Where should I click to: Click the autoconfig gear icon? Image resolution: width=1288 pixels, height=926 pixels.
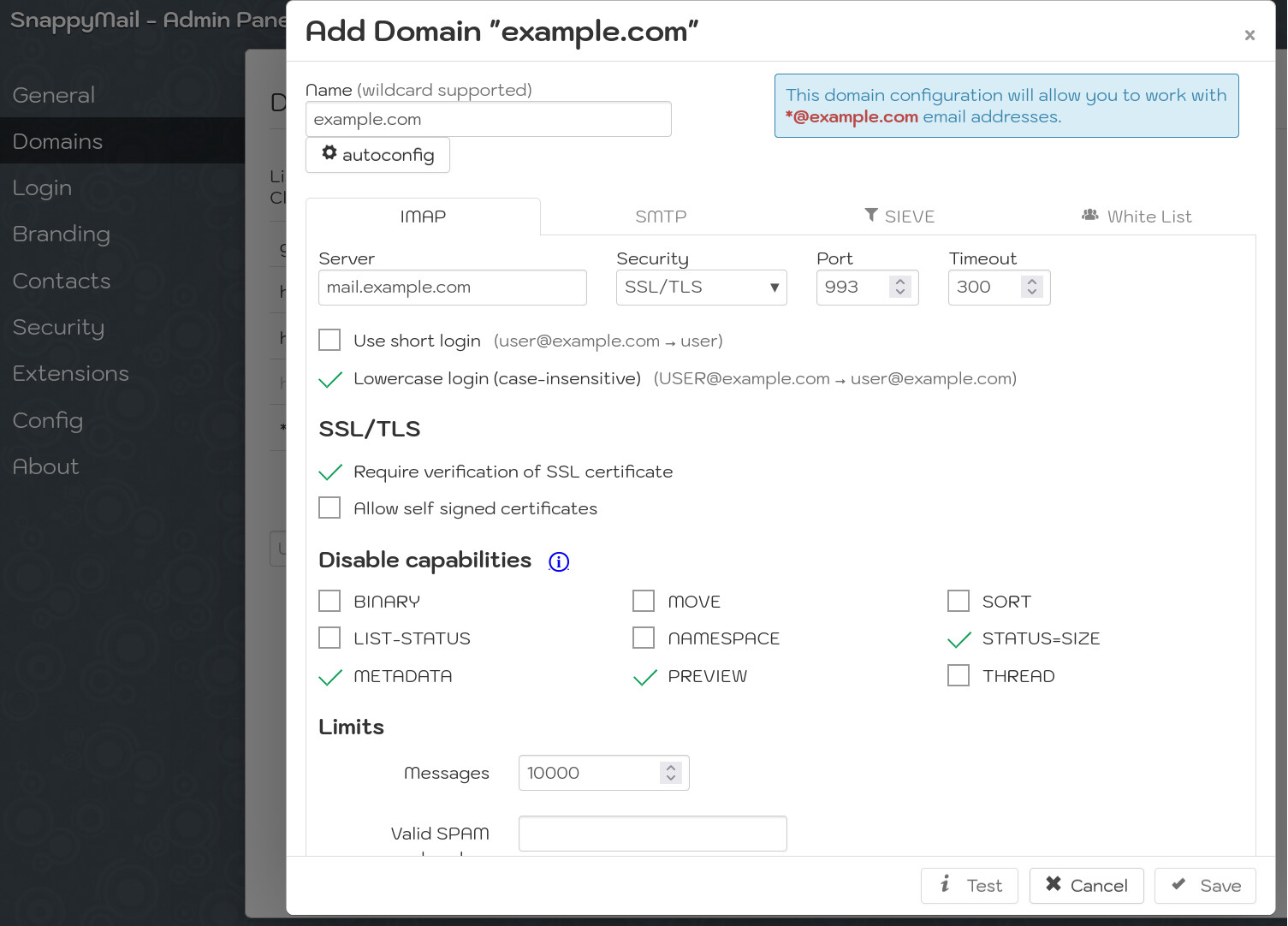pos(329,153)
